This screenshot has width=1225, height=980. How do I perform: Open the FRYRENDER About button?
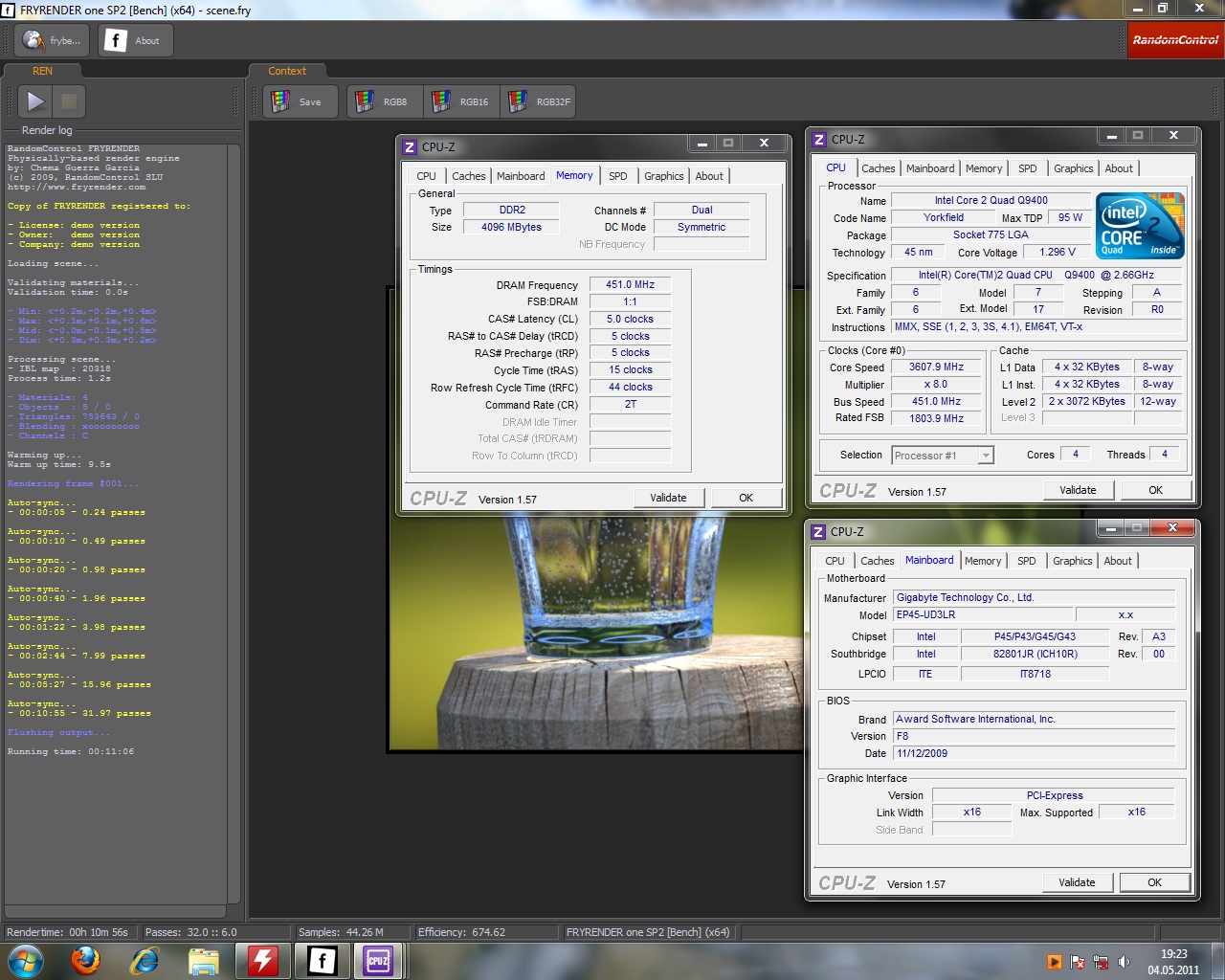coord(134,40)
